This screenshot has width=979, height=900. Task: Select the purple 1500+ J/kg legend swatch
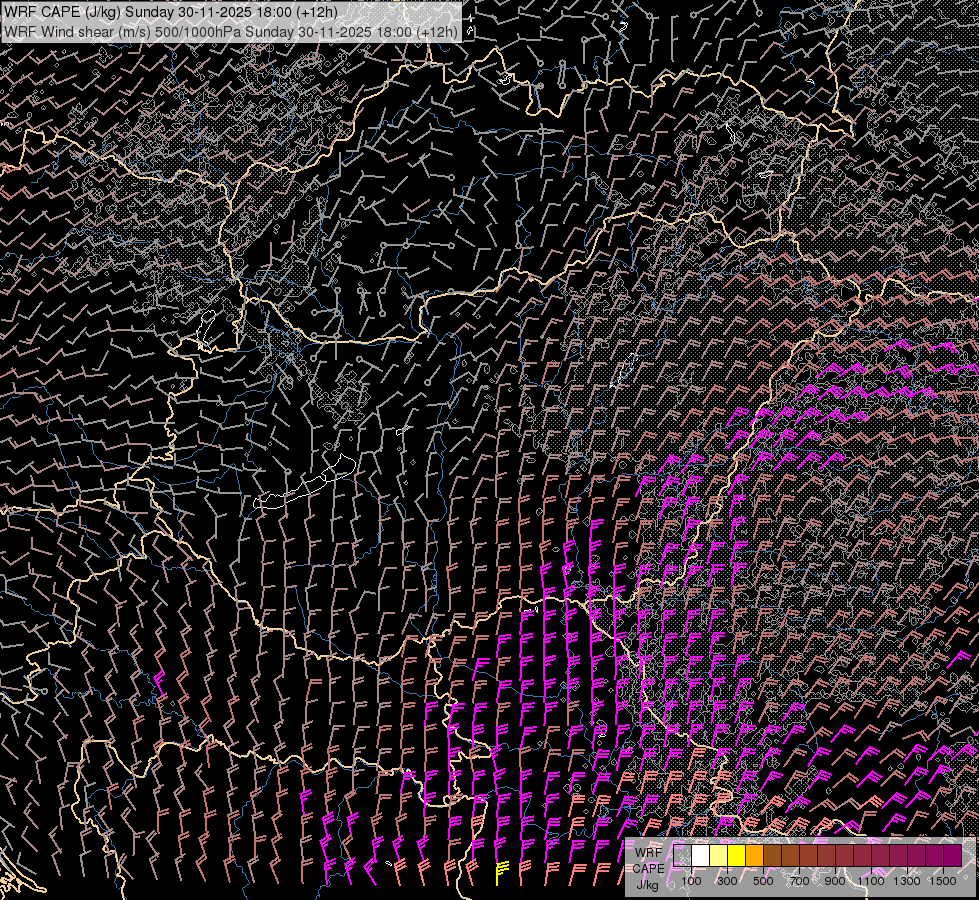click(x=952, y=856)
